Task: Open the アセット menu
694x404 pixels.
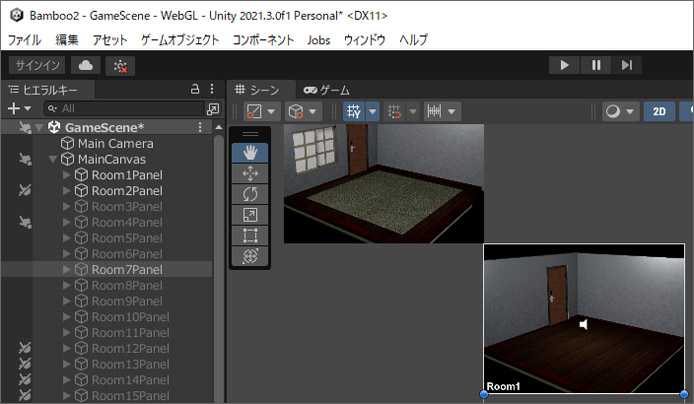Action: 110,40
